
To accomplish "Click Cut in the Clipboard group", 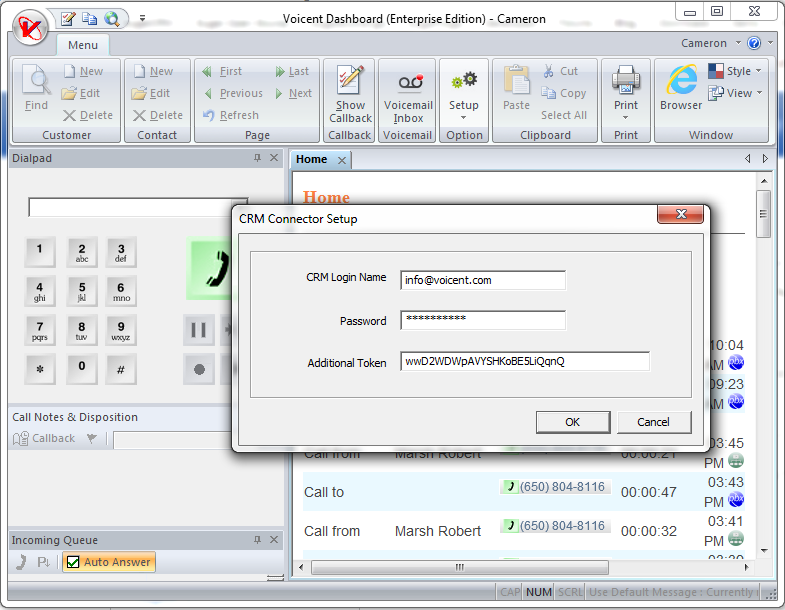I will [x=561, y=71].
